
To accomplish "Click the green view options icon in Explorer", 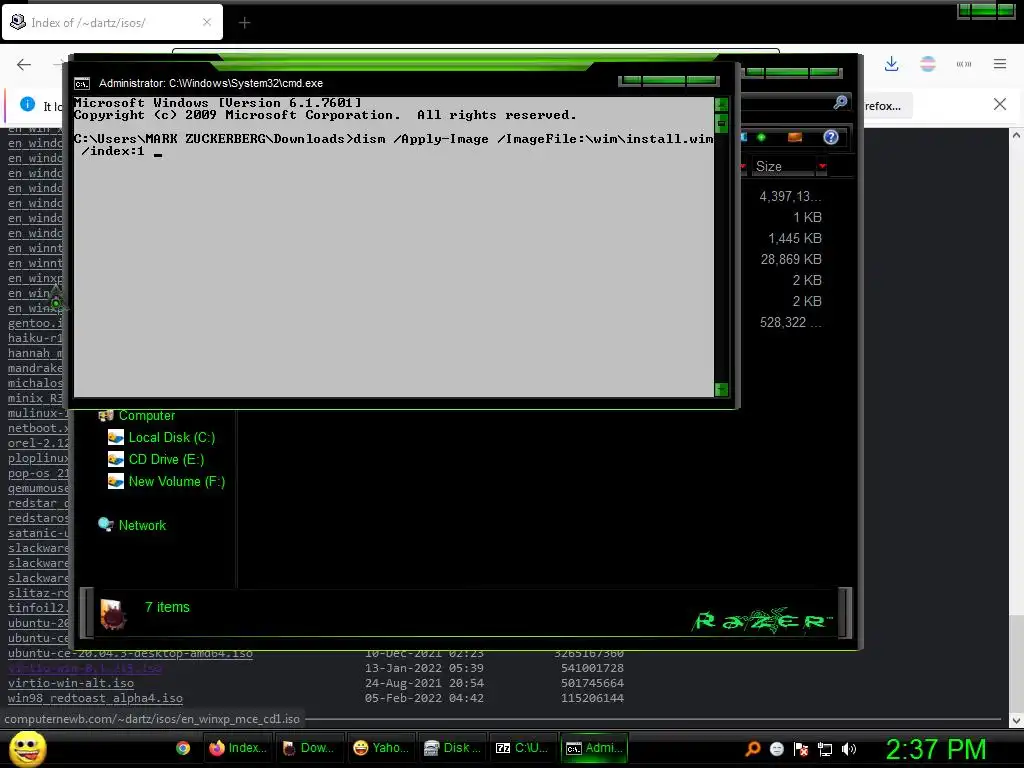I will tap(761, 137).
